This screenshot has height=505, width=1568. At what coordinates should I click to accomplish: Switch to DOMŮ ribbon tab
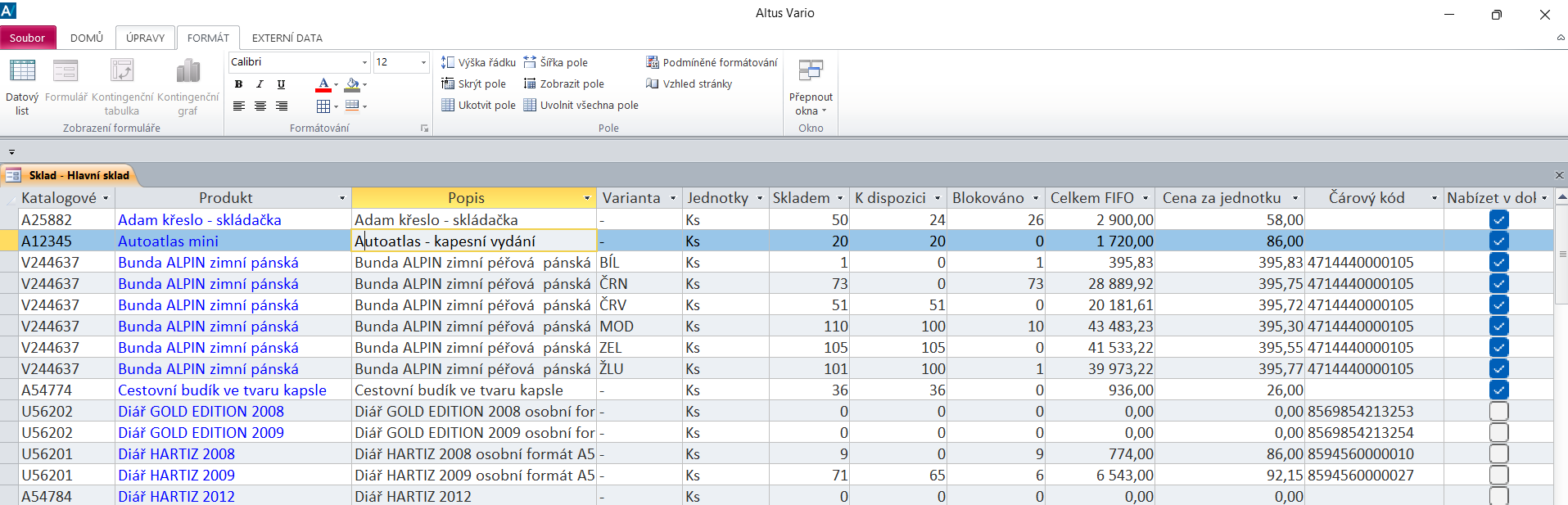click(x=87, y=38)
